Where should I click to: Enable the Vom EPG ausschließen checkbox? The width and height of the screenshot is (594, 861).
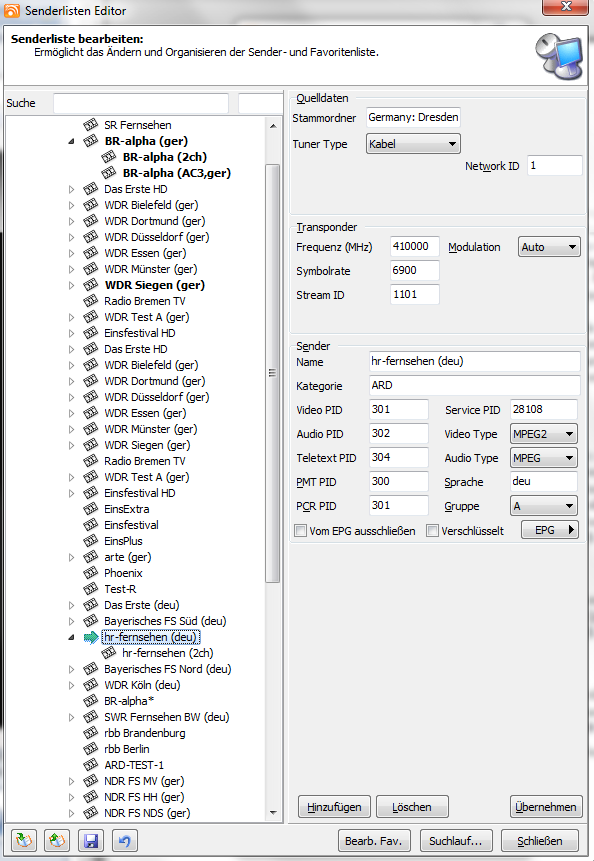click(300, 531)
